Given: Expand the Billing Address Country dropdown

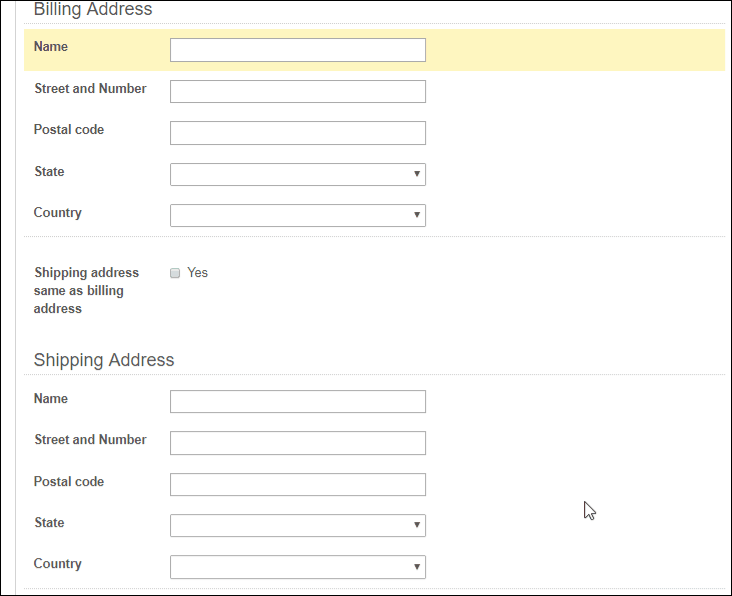Looking at the screenshot, I should pos(297,216).
